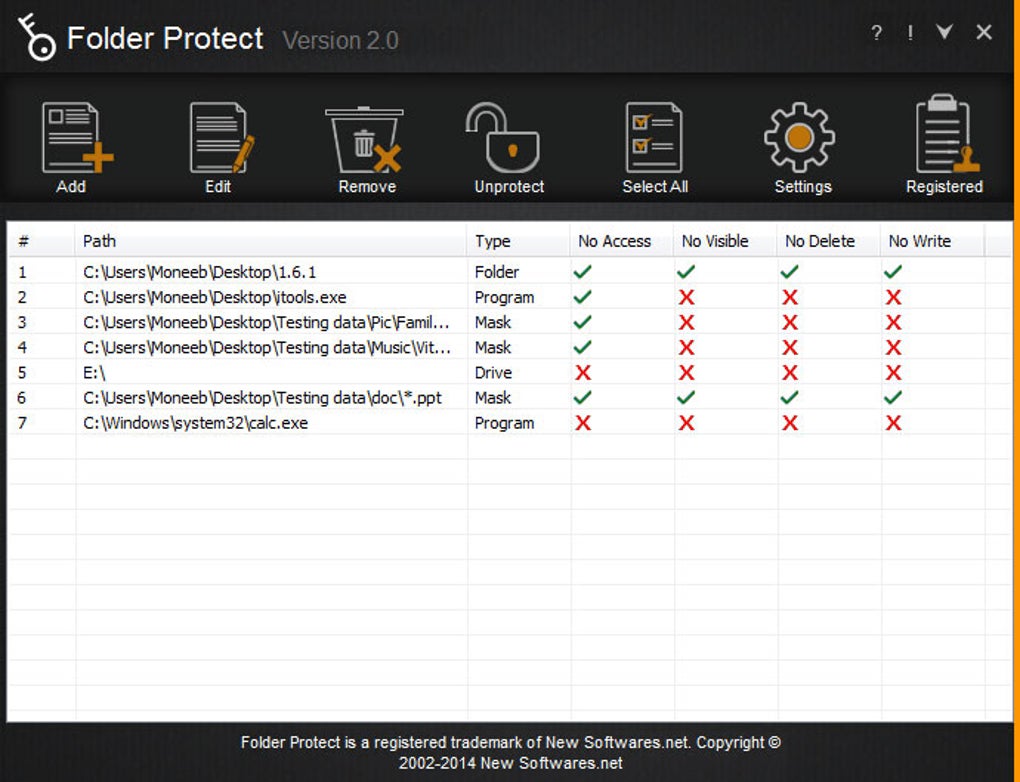Click the exclamation mark icon in title bar
Viewport: 1020px width, 782px height.
(x=910, y=33)
